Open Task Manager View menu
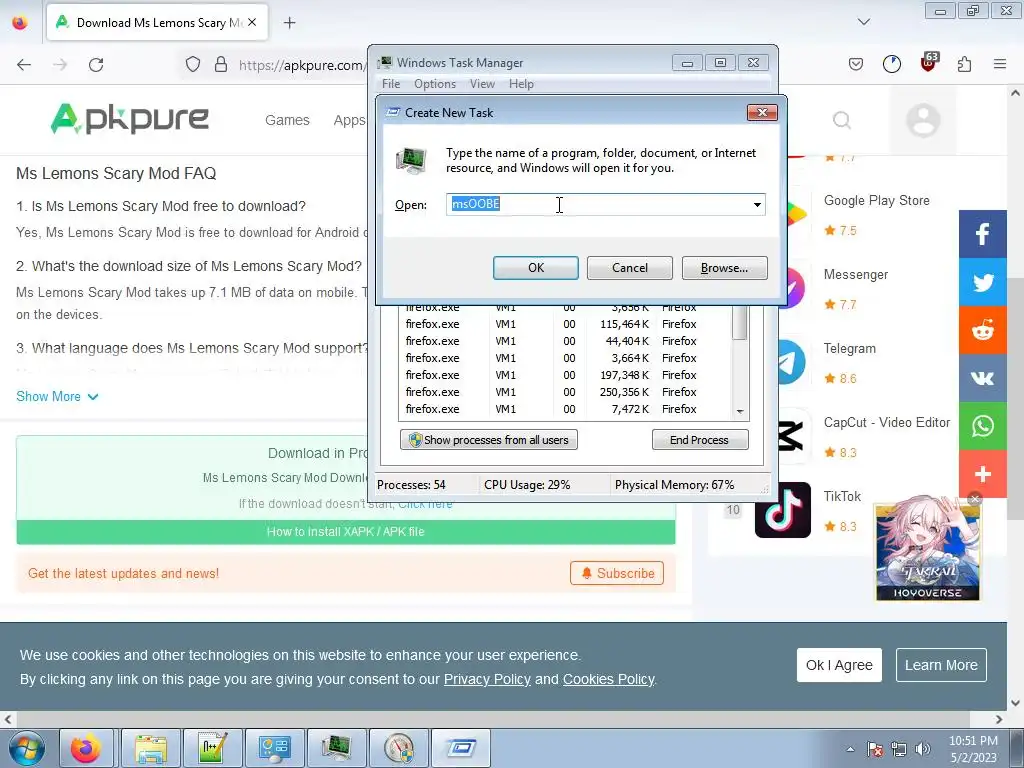The height and width of the screenshot is (768, 1024). [x=482, y=84]
